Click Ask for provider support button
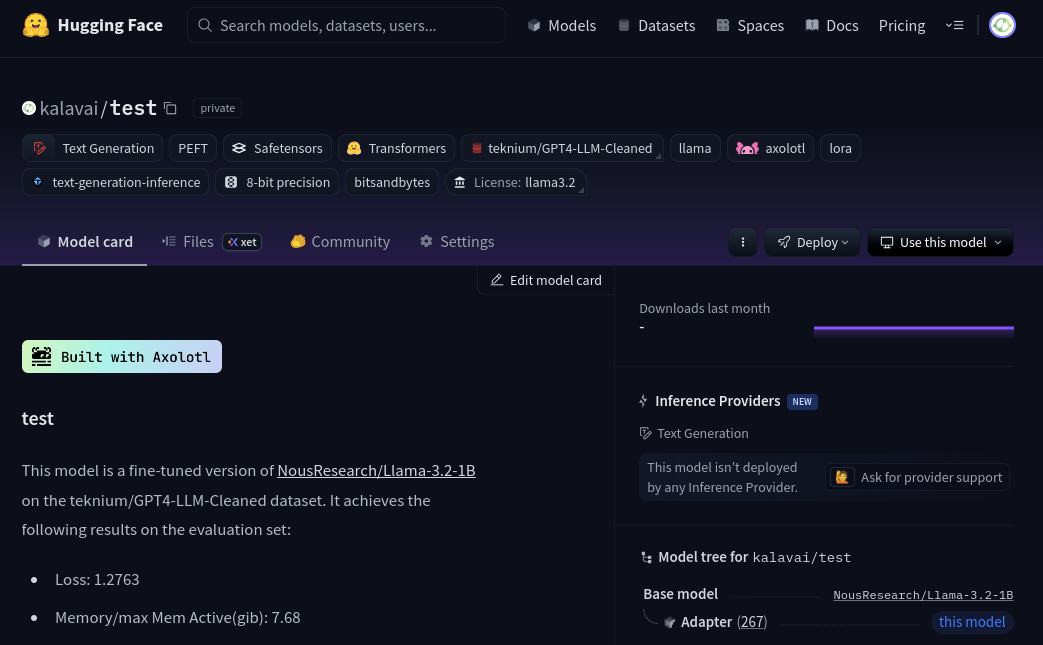The image size is (1043, 645). pyautogui.click(x=918, y=477)
